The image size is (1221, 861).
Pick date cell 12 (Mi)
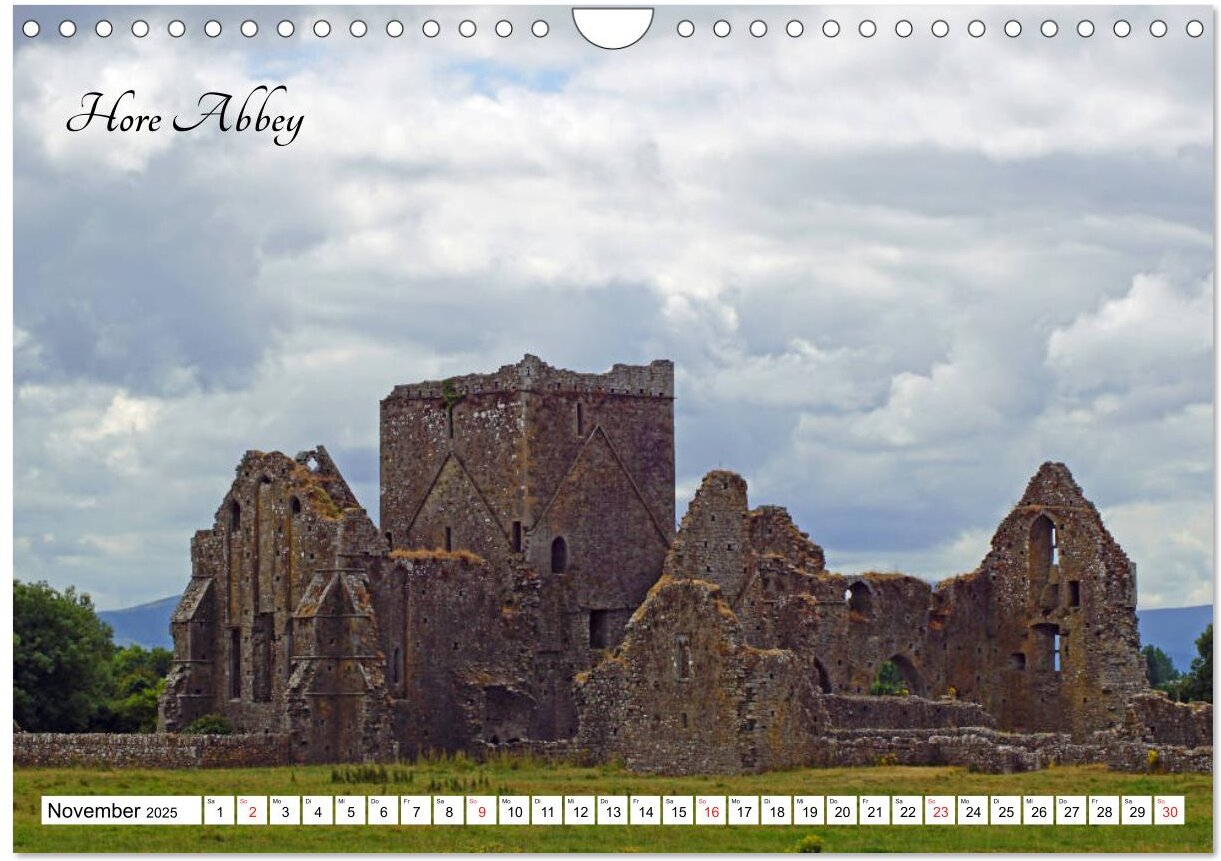(579, 810)
